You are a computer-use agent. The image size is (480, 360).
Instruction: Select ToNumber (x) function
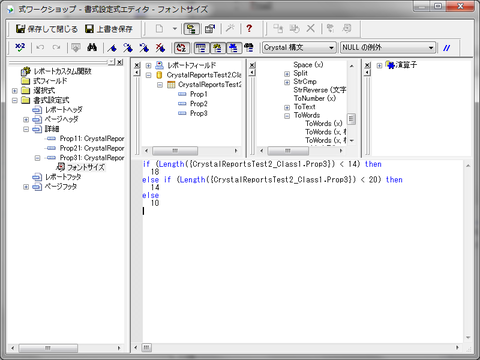315,98
